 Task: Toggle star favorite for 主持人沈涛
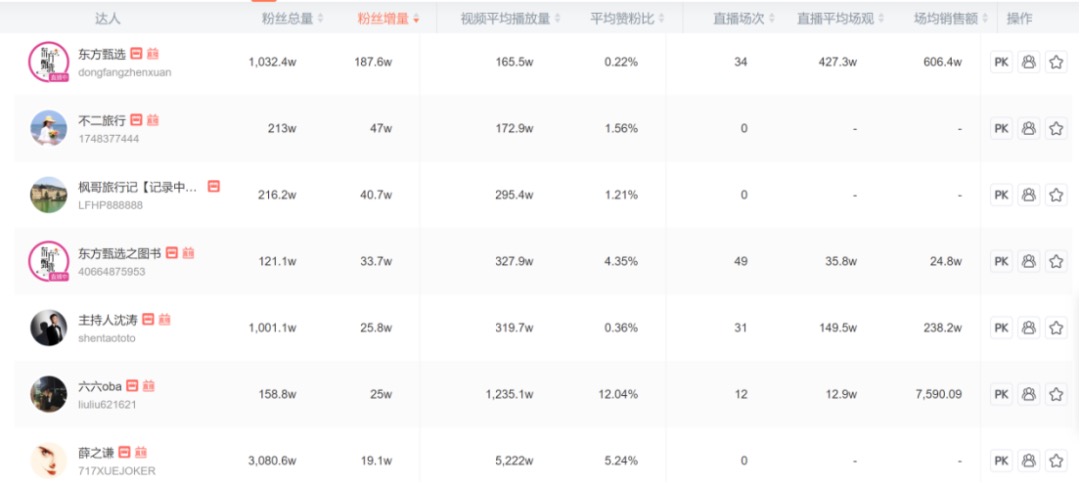(x=1056, y=328)
